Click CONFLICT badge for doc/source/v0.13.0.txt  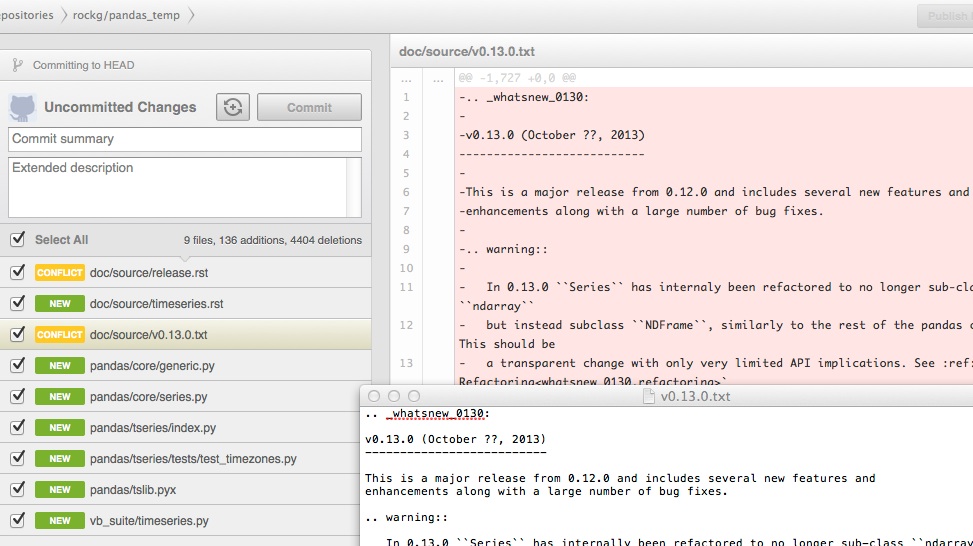(60, 334)
